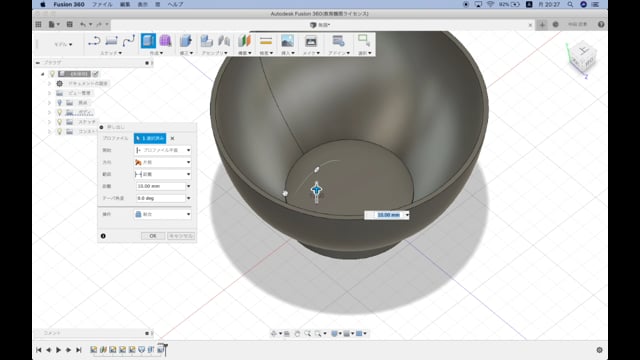Click the Save icon in top toolbar

pos(69,24)
